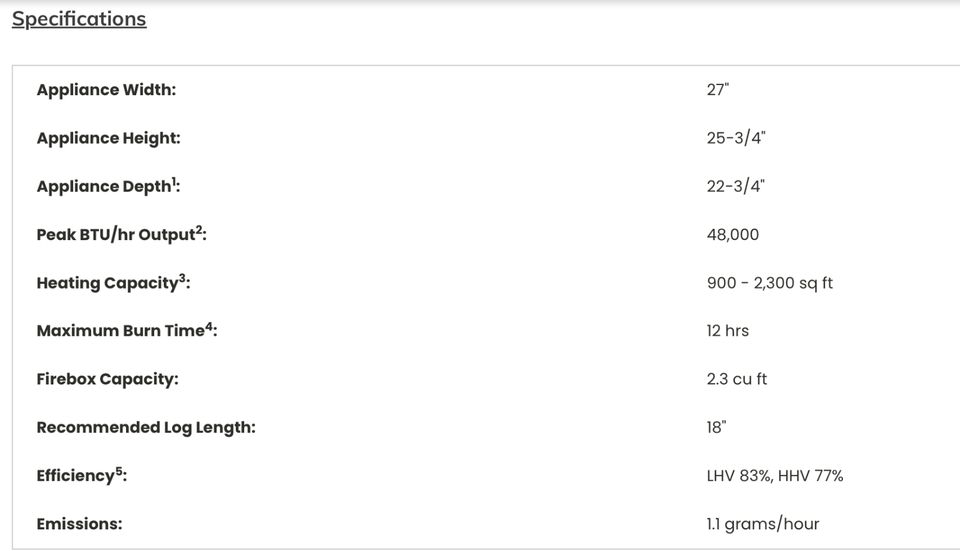This screenshot has height=551, width=960.
Task: Click the Recommended Log Length label
Action: pyautogui.click(x=146, y=427)
